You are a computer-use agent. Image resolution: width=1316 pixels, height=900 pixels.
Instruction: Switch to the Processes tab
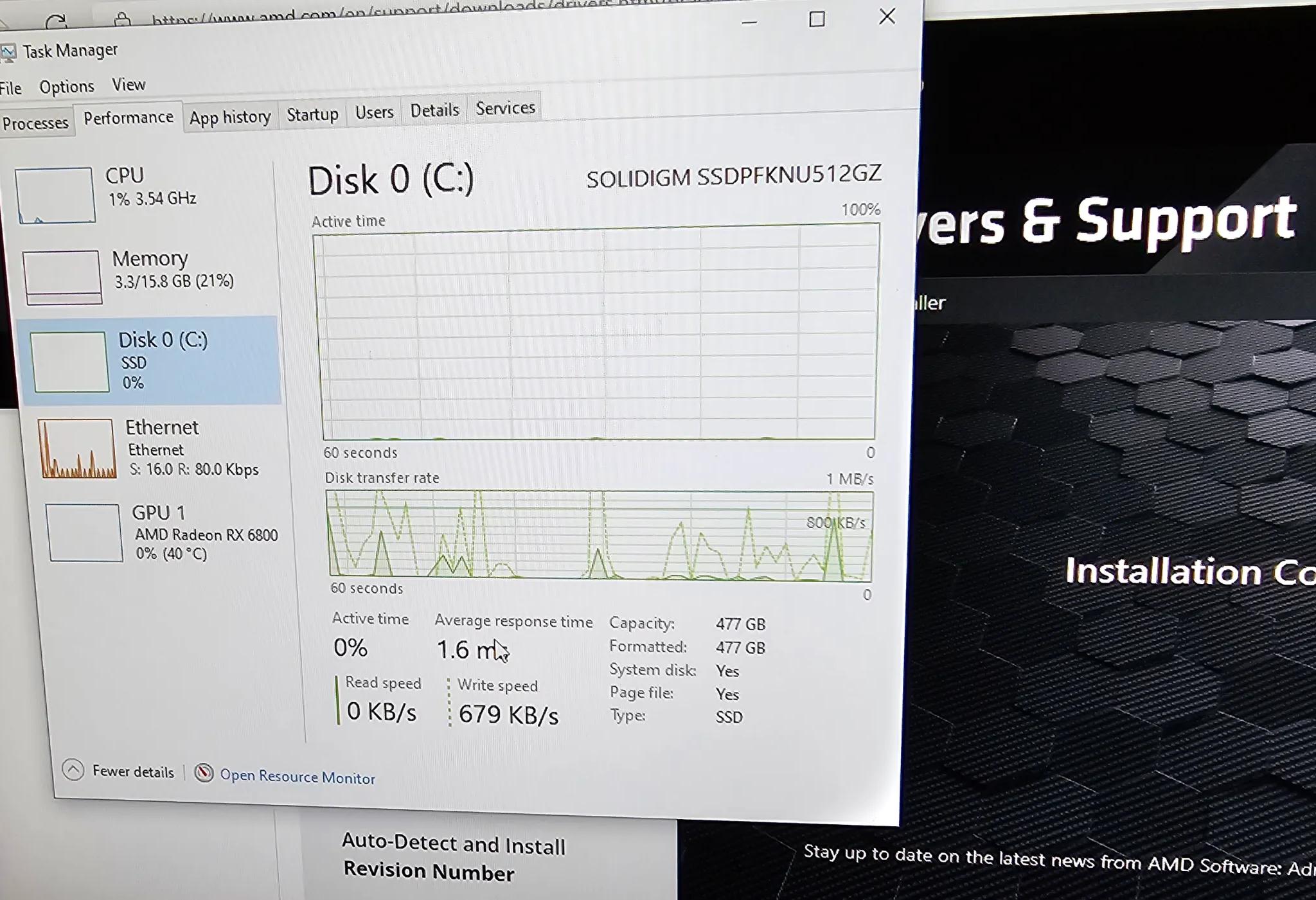coord(35,123)
